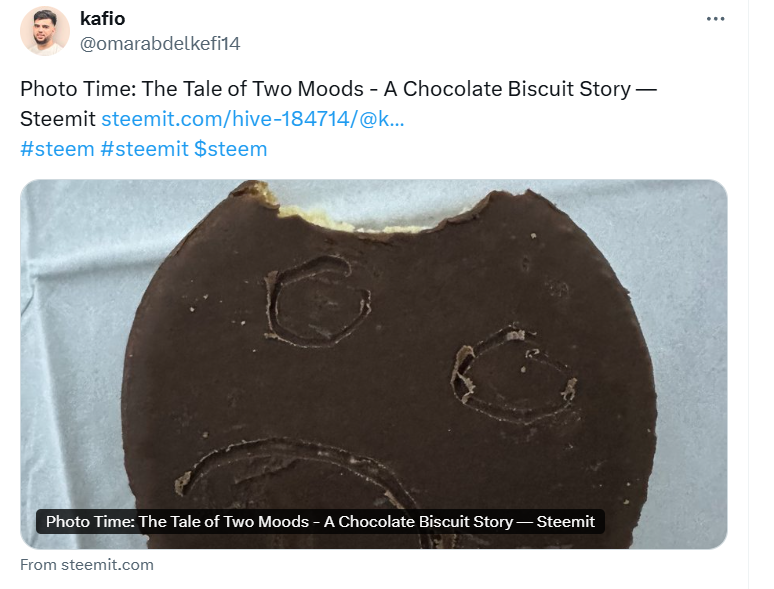Open the three-dot more options menu
The width and height of the screenshot is (774, 589).
[x=715, y=19]
